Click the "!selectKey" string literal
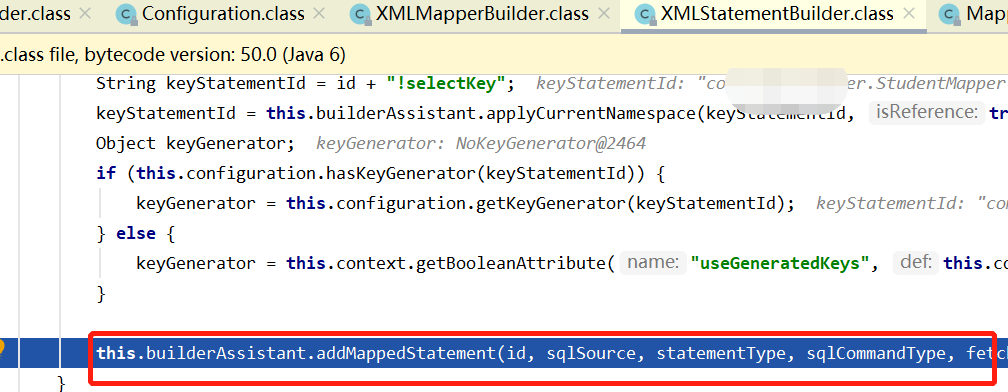1008x392 pixels. tap(446, 84)
